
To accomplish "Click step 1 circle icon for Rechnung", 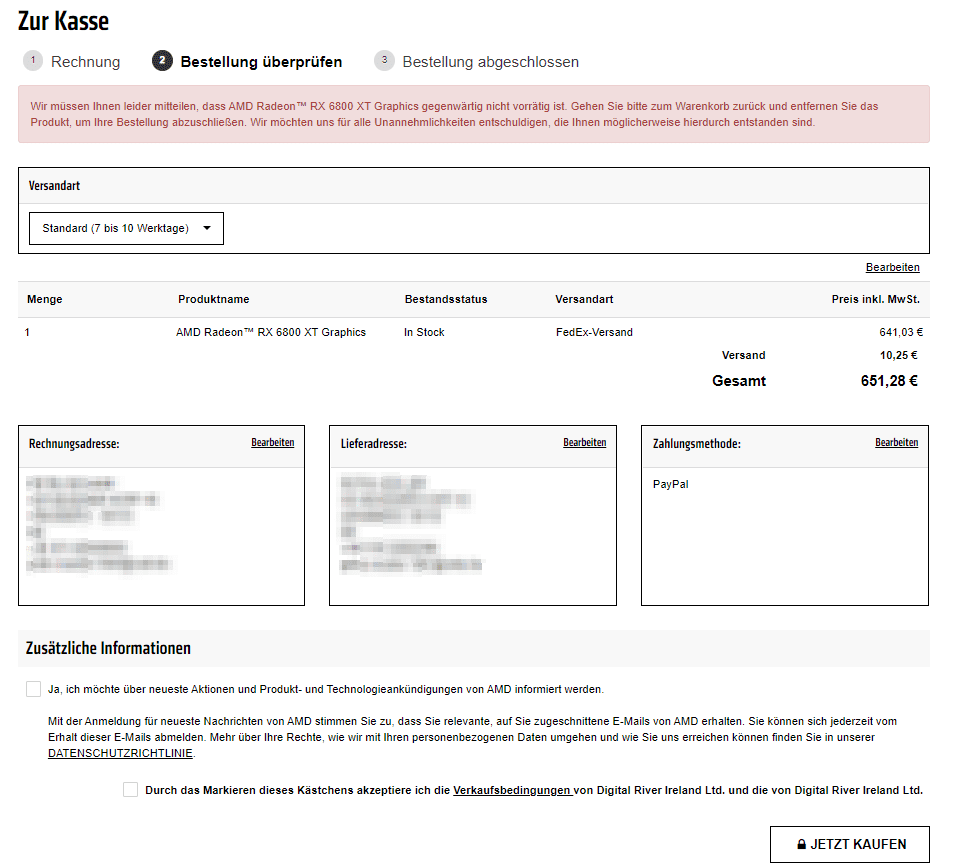I will (x=33, y=61).
